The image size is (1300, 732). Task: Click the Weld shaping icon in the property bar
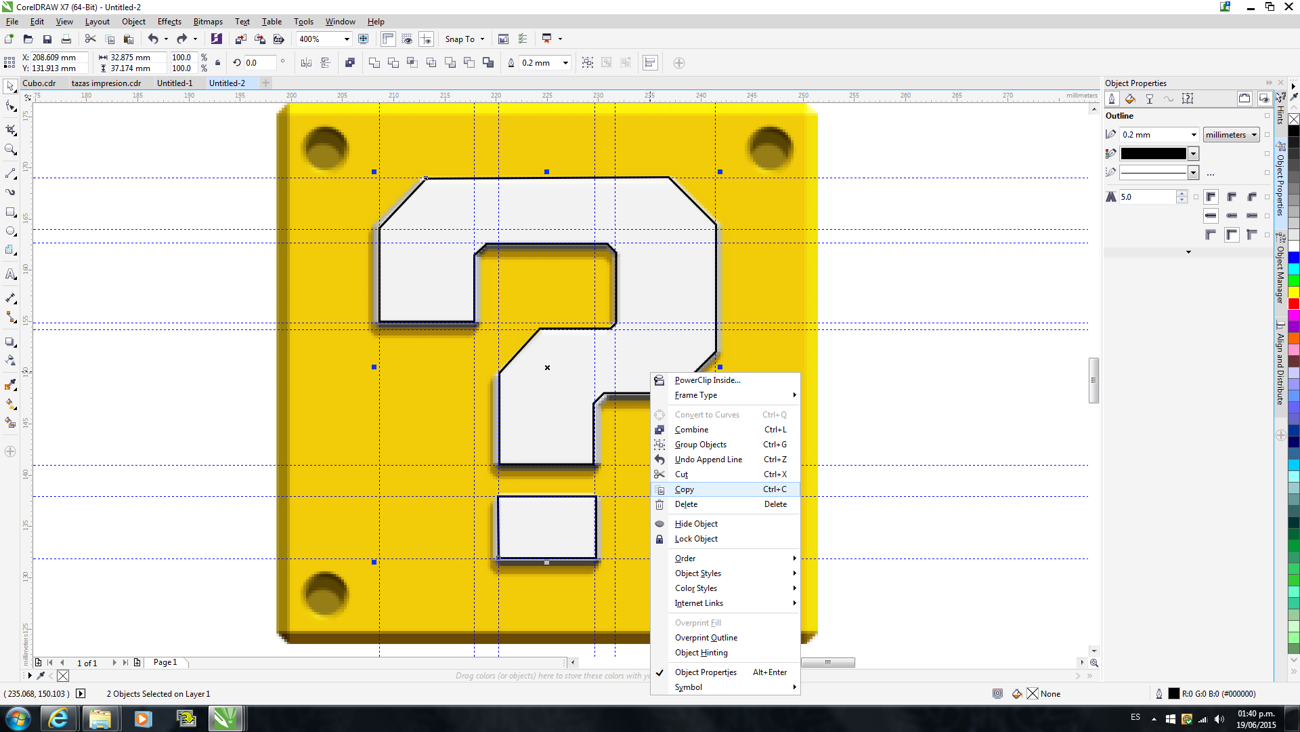pyautogui.click(x=375, y=63)
